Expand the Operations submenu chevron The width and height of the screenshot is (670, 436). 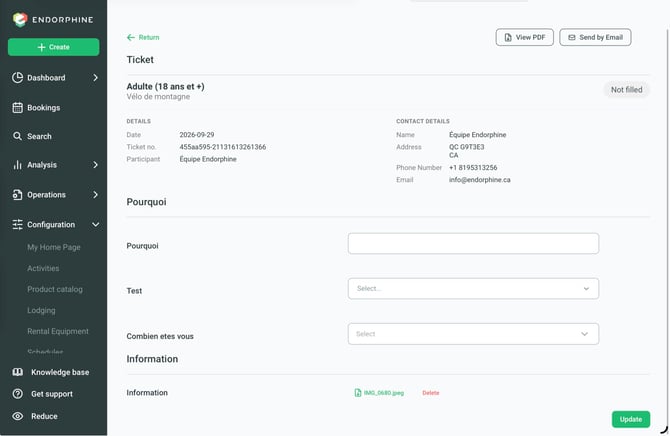pos(95,194)
